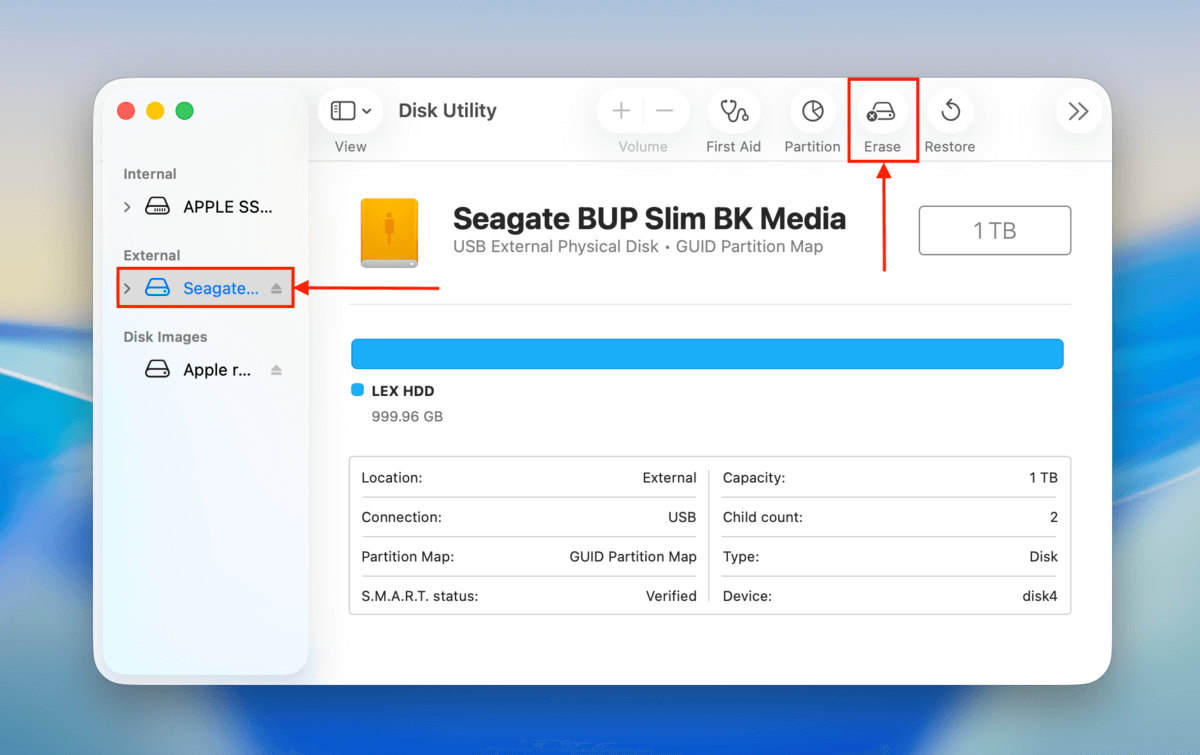This screenshot has width=1200, height=755.
Task: Run First Aid on the disk
Action: 734,111
